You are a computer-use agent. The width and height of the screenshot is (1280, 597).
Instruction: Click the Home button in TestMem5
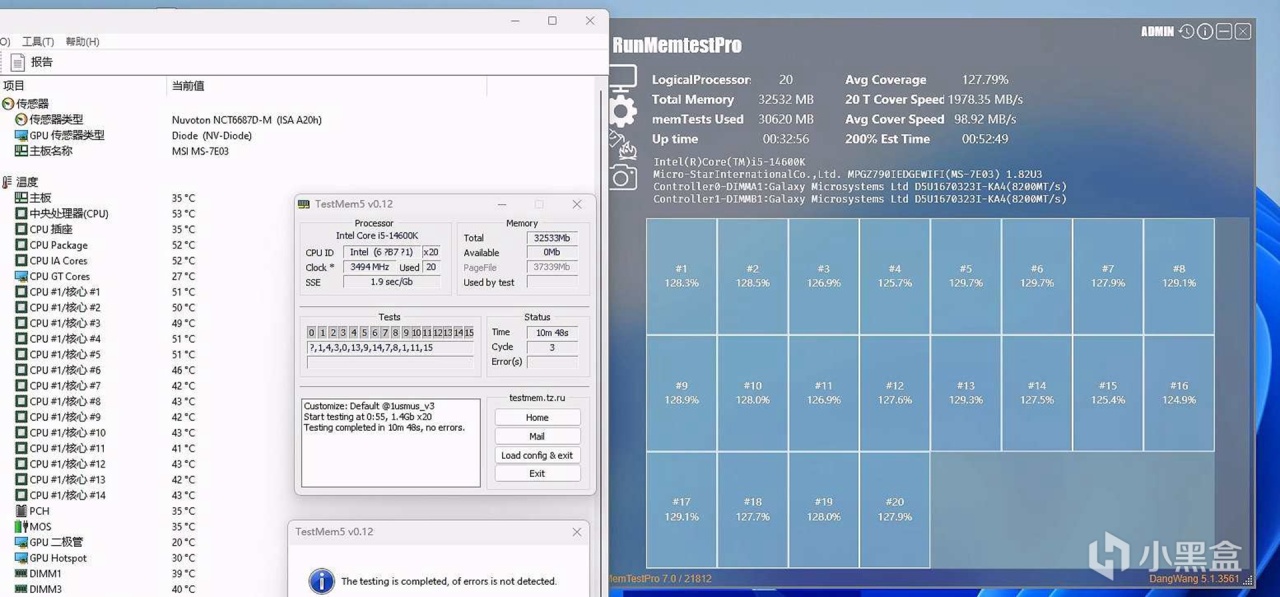537,417
